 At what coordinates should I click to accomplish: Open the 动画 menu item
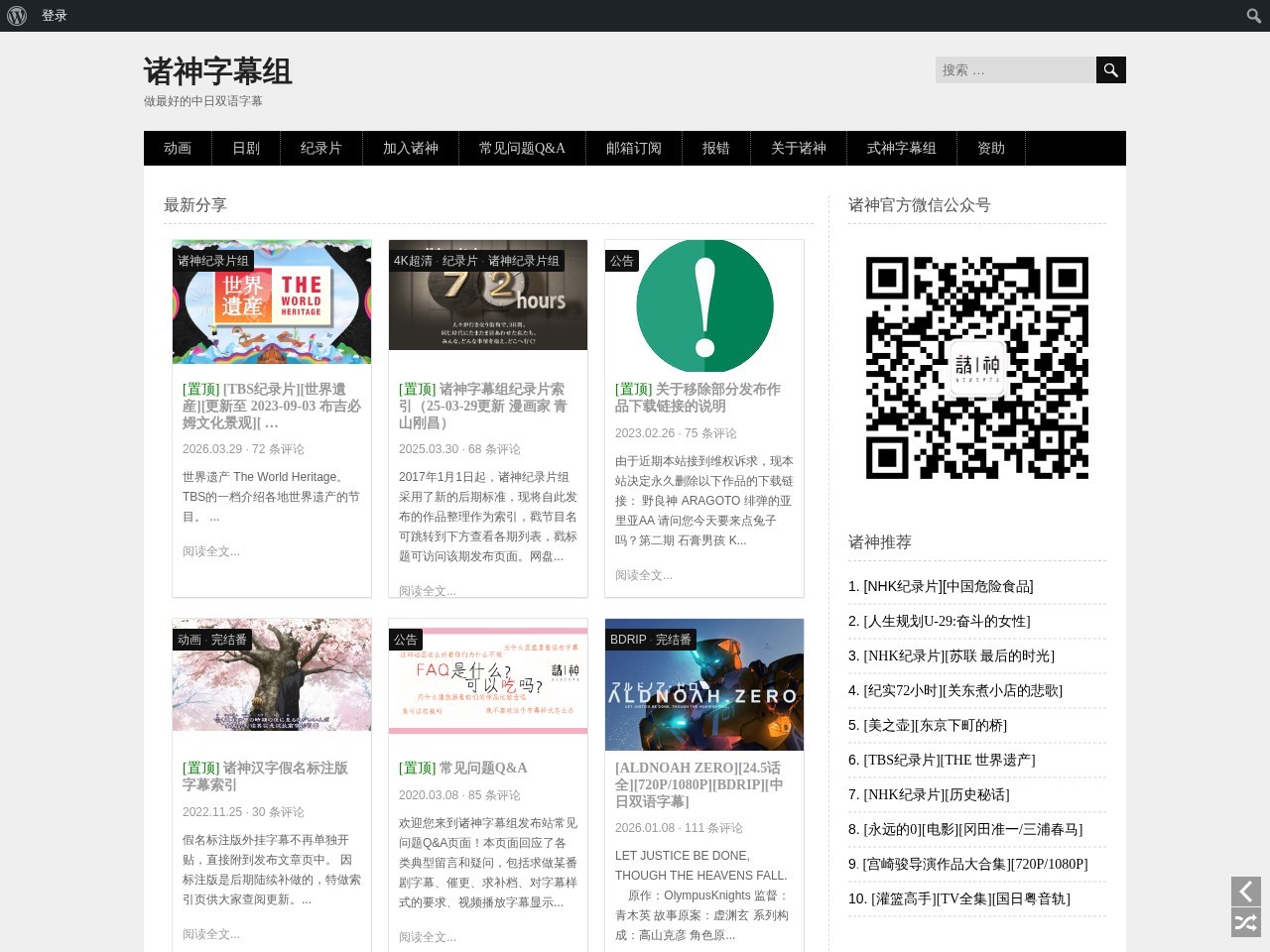point(178,148)
